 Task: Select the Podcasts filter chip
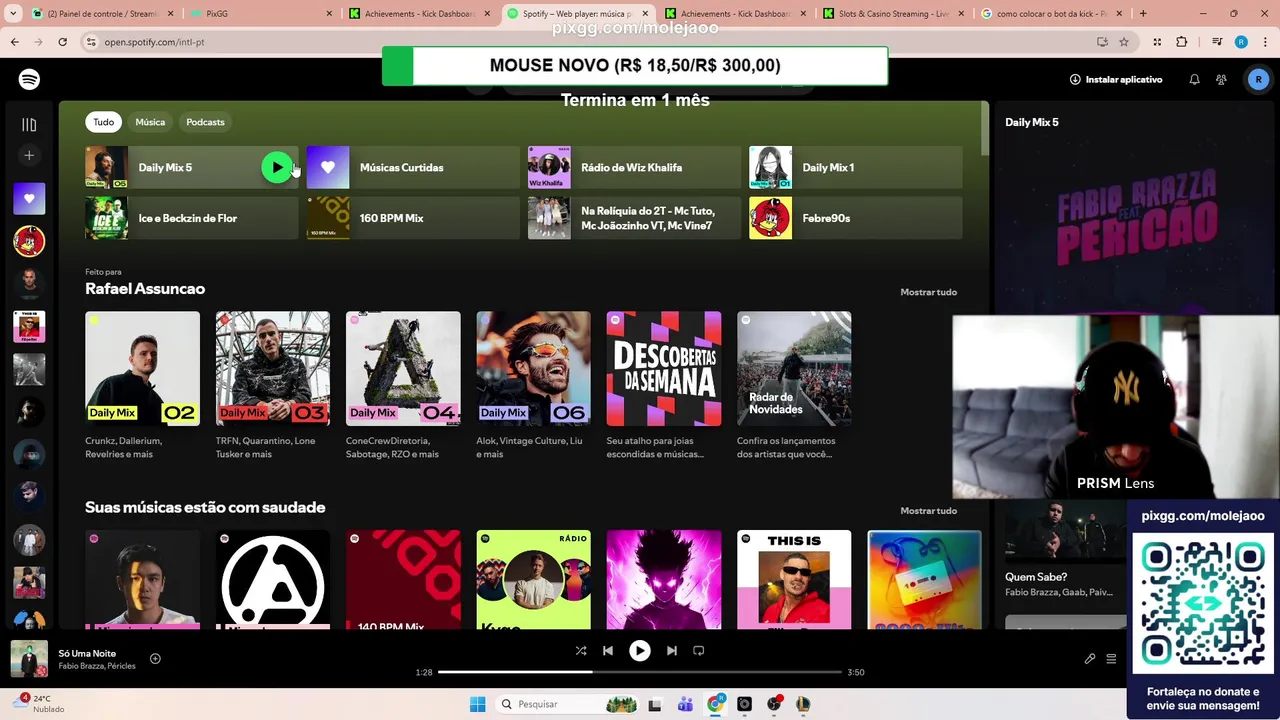205,122
